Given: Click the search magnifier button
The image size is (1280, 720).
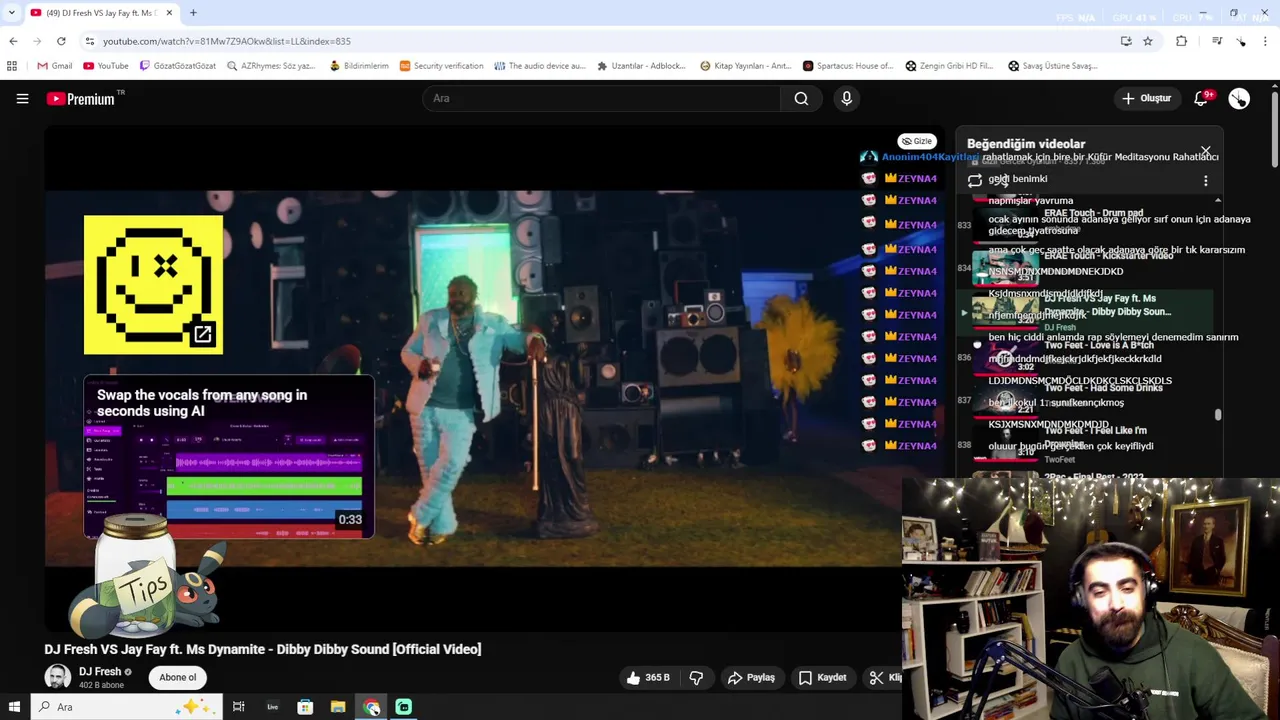Looking at the screenshot, I should (801, 98).
